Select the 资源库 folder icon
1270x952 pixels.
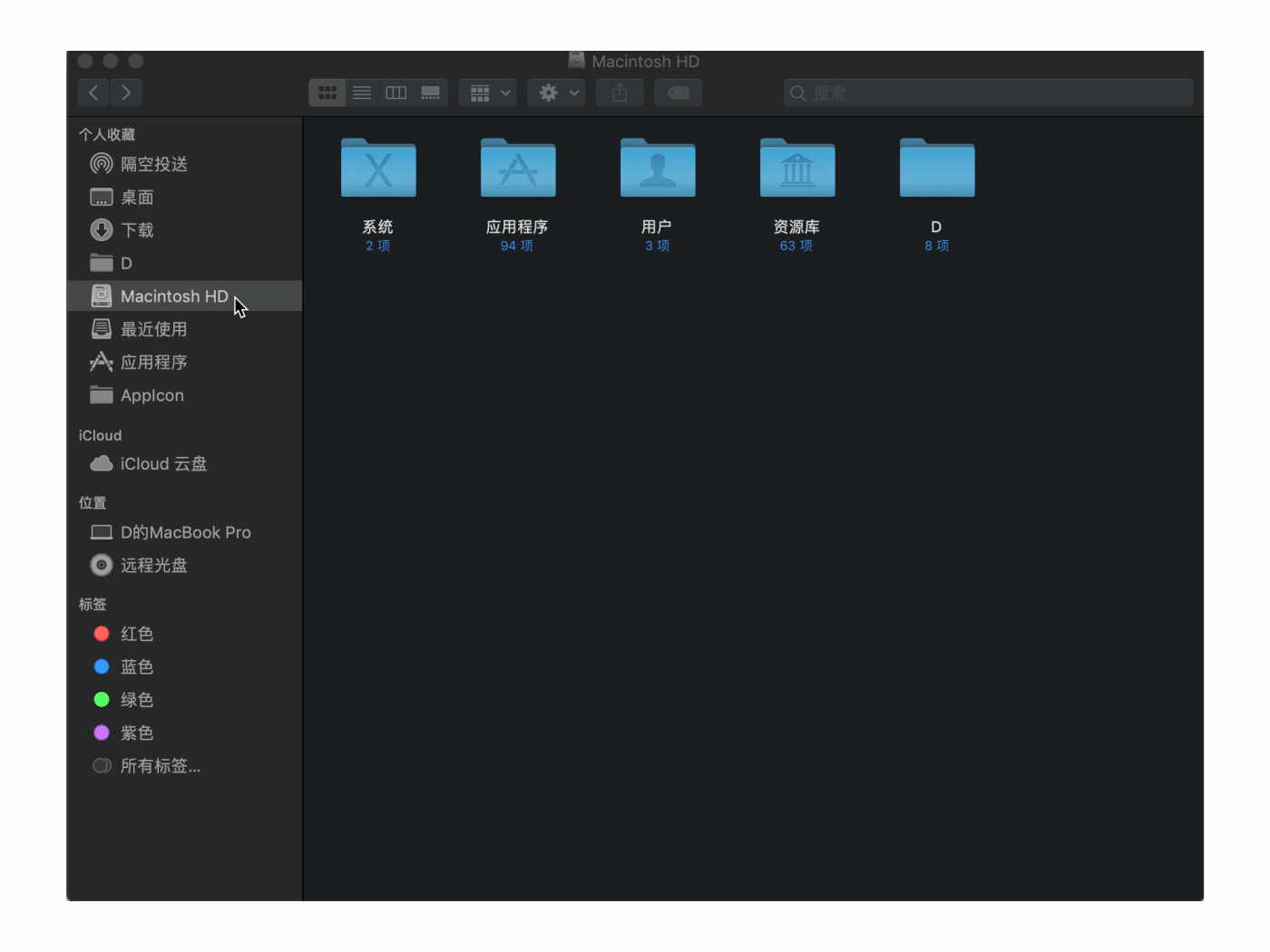pyautogui.click(x=797, y=168)
